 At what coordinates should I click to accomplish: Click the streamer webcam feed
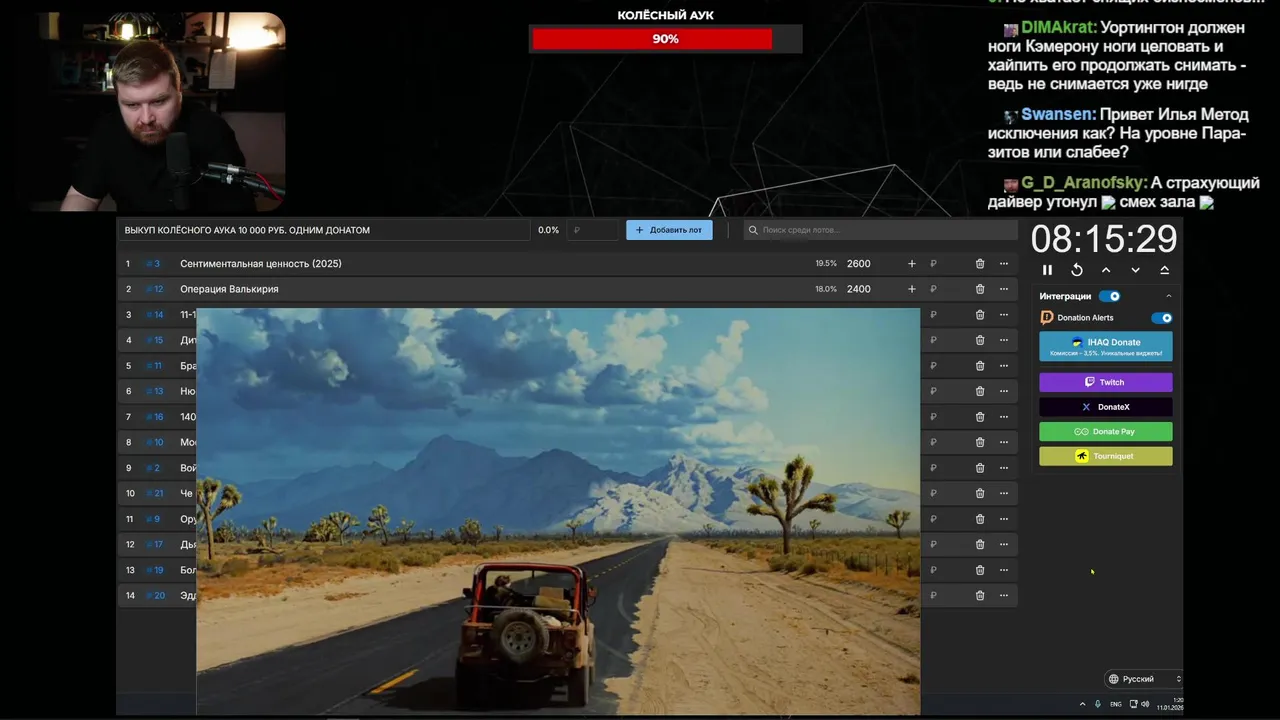point(157,111)
